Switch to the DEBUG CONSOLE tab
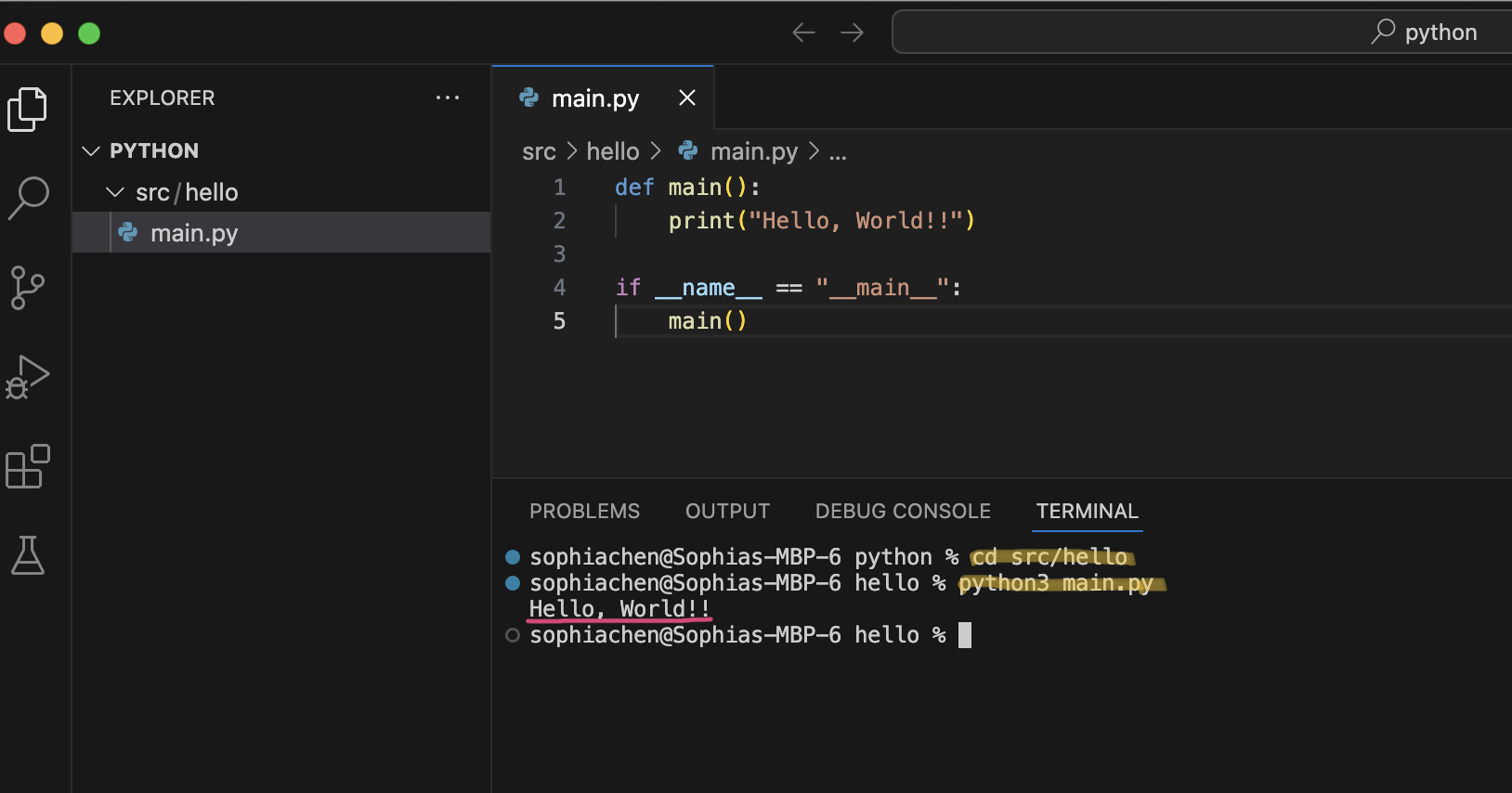 click(x=903, y=512)
